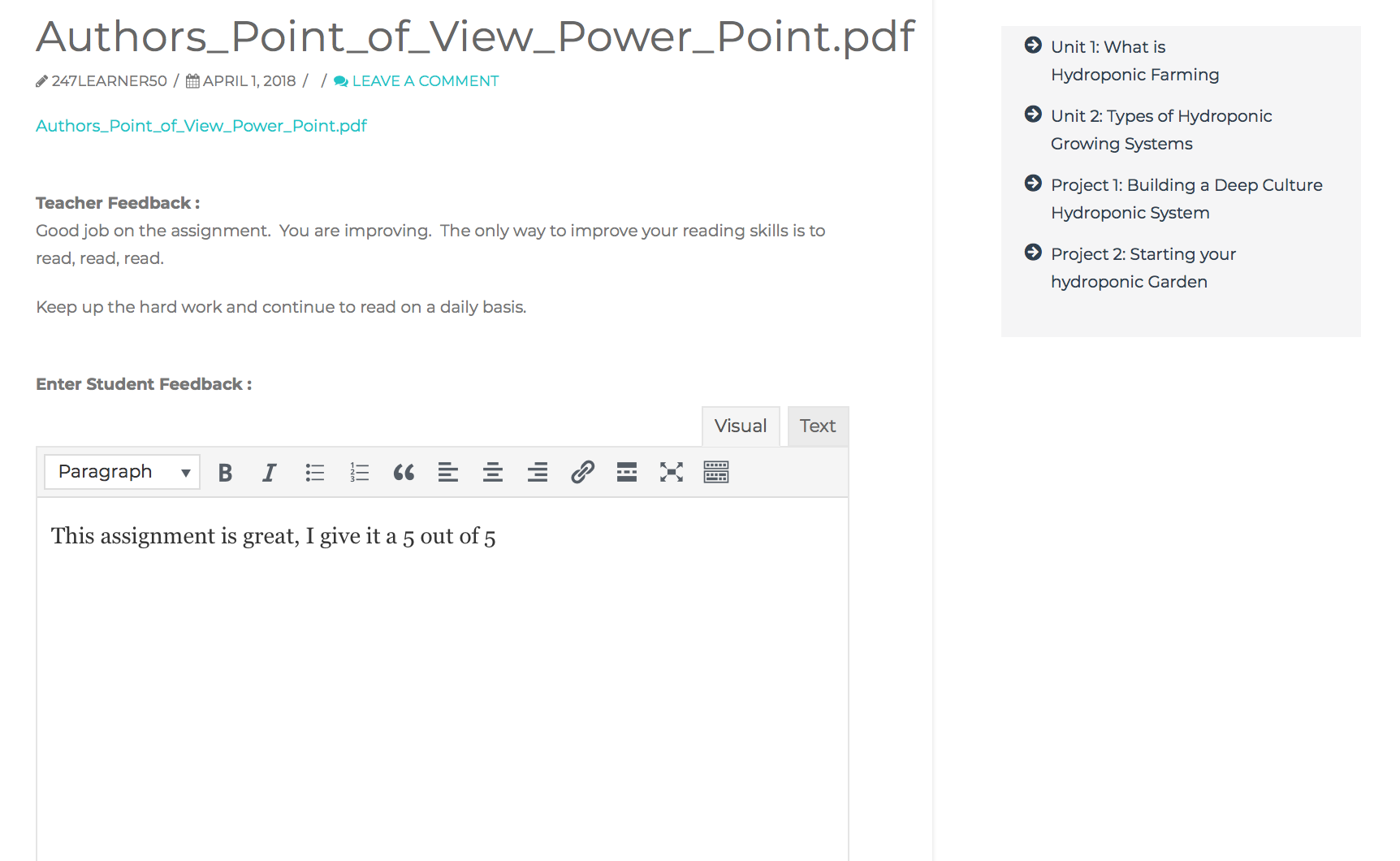Click the pencil author icon
The height and width of the screenshot is (861, 1400).
click(41, 81)
